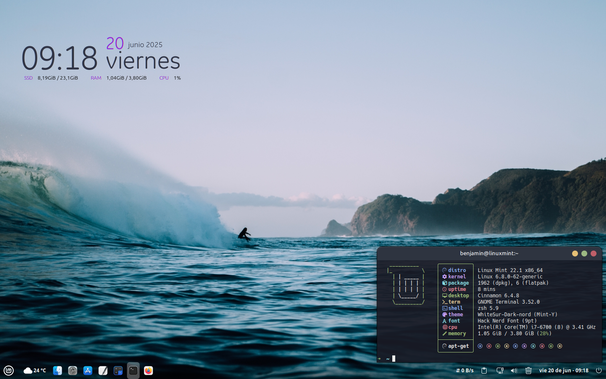Viewport: 606px width, 379px height.
Task: Click 'Intel(R) Core(TM) i7-6700' text
Action: tap(516, 327)
